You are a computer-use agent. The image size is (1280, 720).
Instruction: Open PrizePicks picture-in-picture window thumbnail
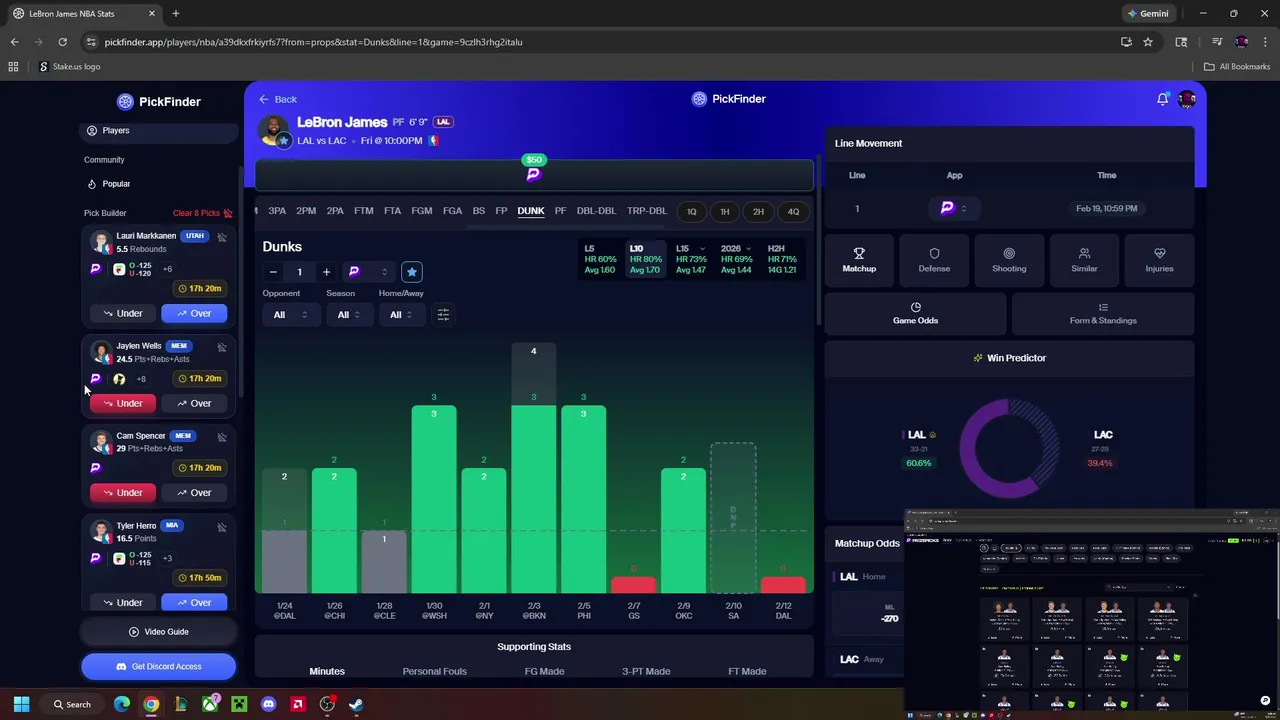[1092, 614]
